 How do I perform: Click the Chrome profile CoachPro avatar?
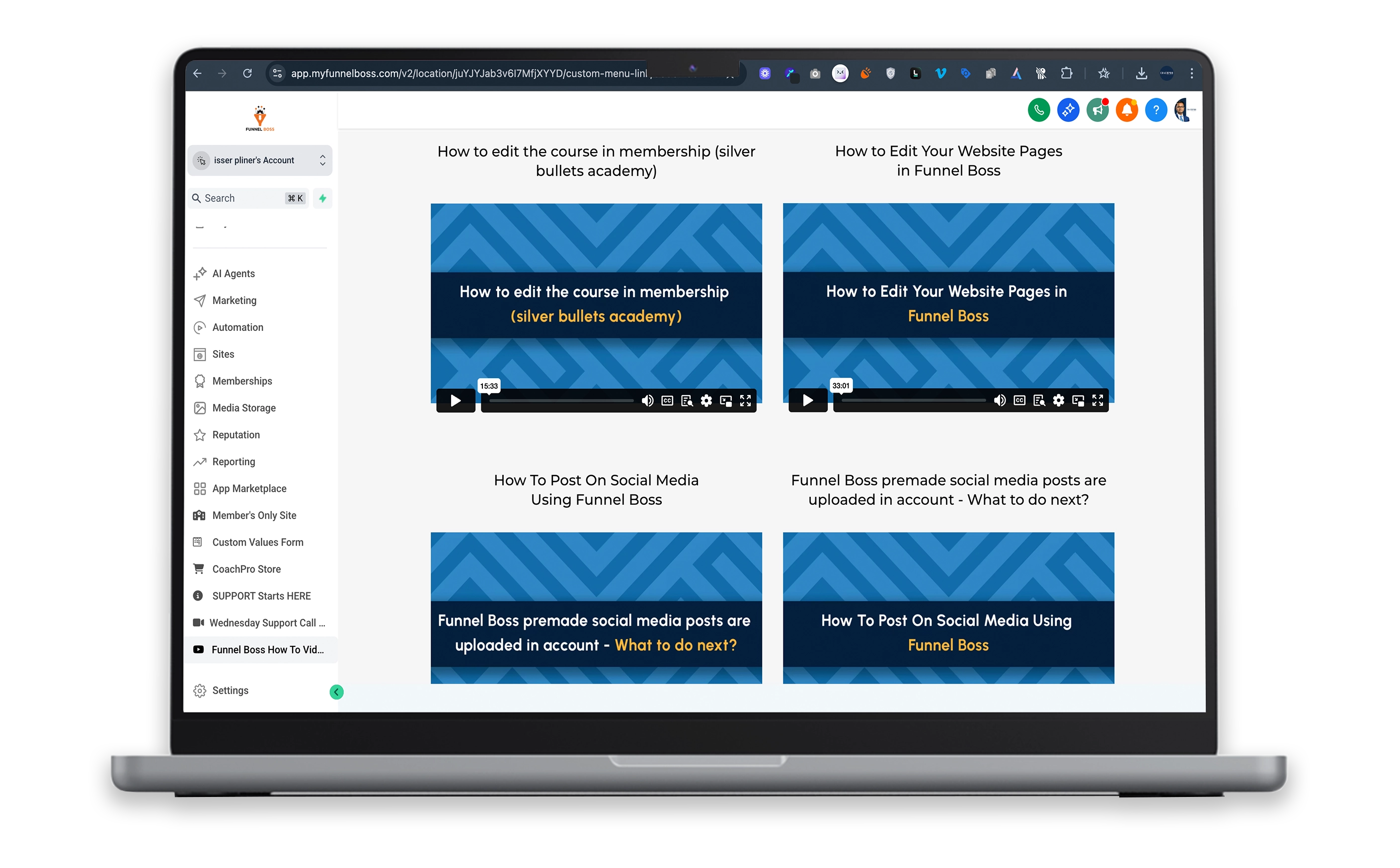1166,73
